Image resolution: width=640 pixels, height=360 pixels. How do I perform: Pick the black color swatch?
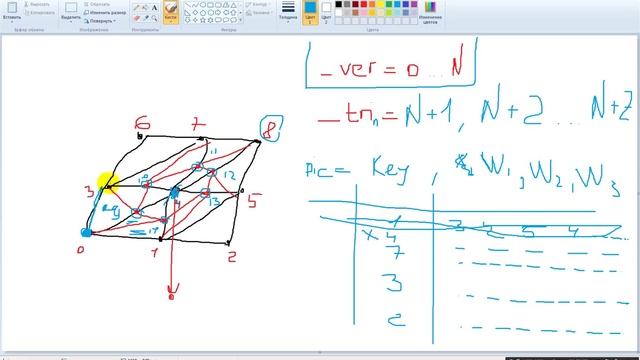(338, 5)
